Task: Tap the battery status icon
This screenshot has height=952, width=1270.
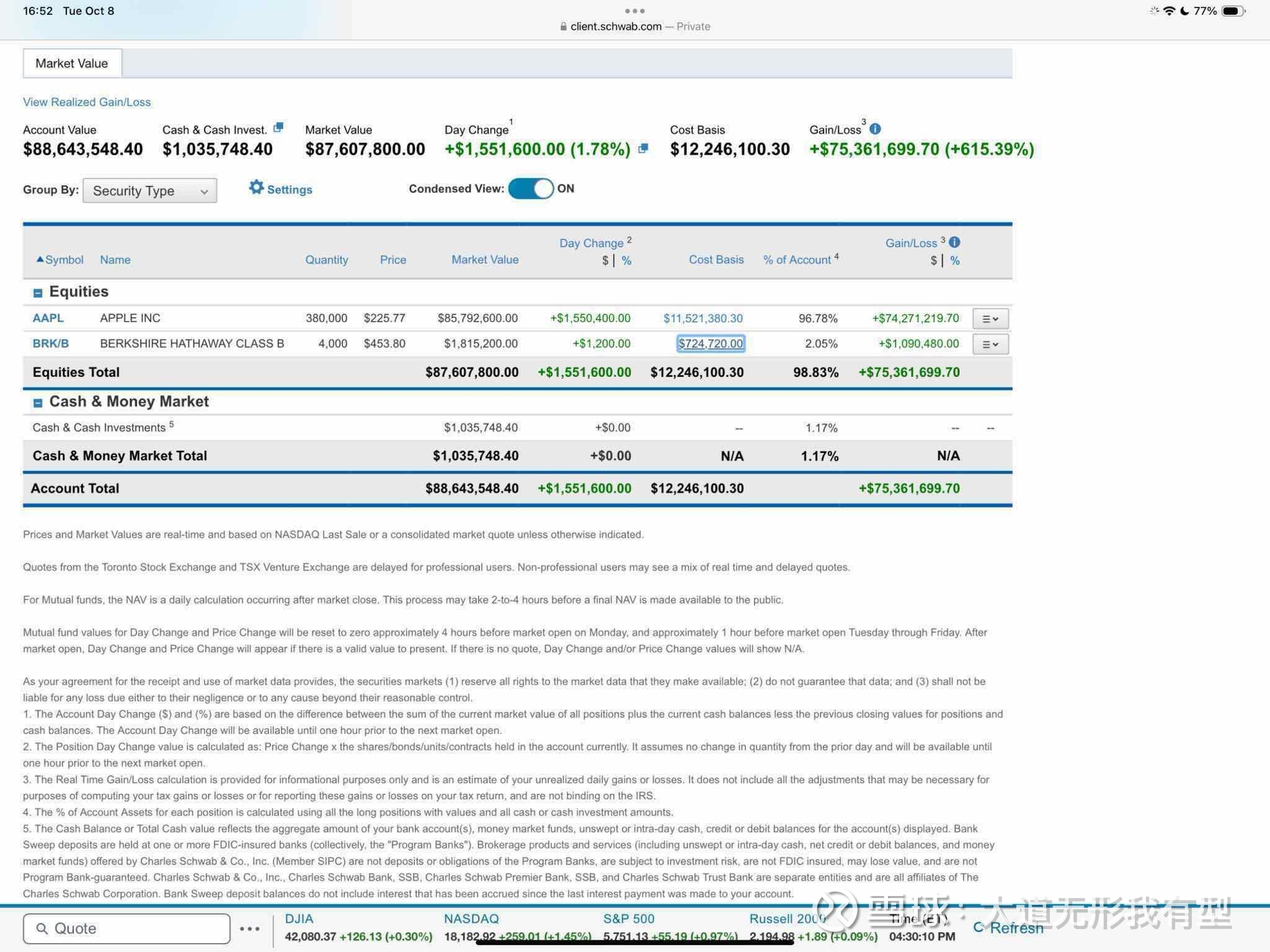Action: click(x=1233, y=11)
